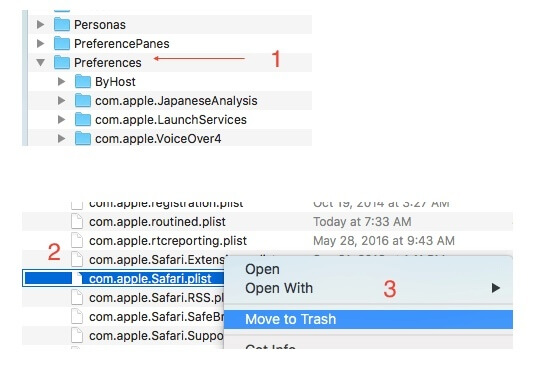Viewport: 536px width, 365px height.
Task: Click the com.apple.rtcreporting.plist file icon
Action: 77,241
